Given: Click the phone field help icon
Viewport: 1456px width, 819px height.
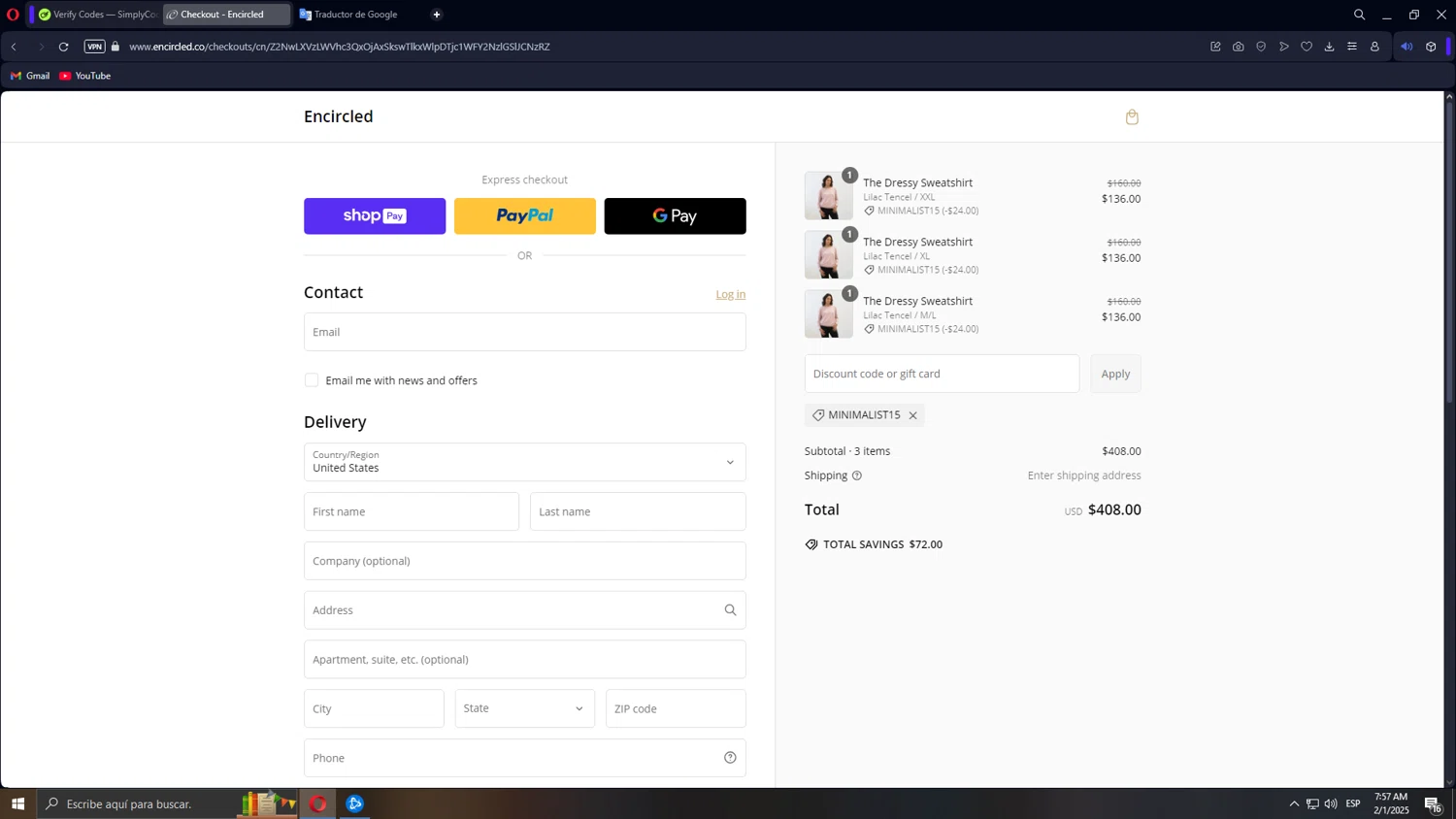Looking at the screenshot, I should pyautogui.click(x=730, y=758).
